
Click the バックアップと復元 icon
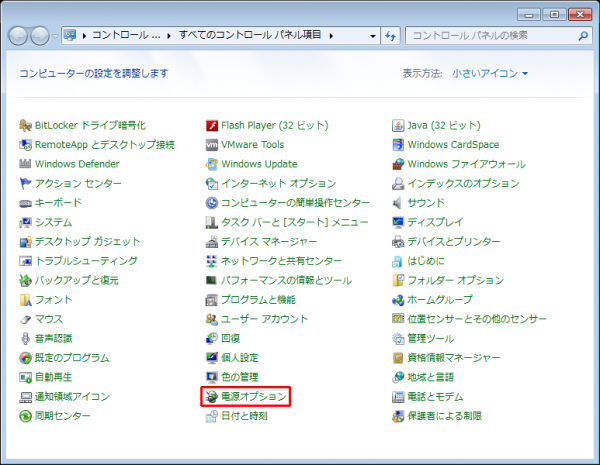pyautogui.click(x=25, y=280)
